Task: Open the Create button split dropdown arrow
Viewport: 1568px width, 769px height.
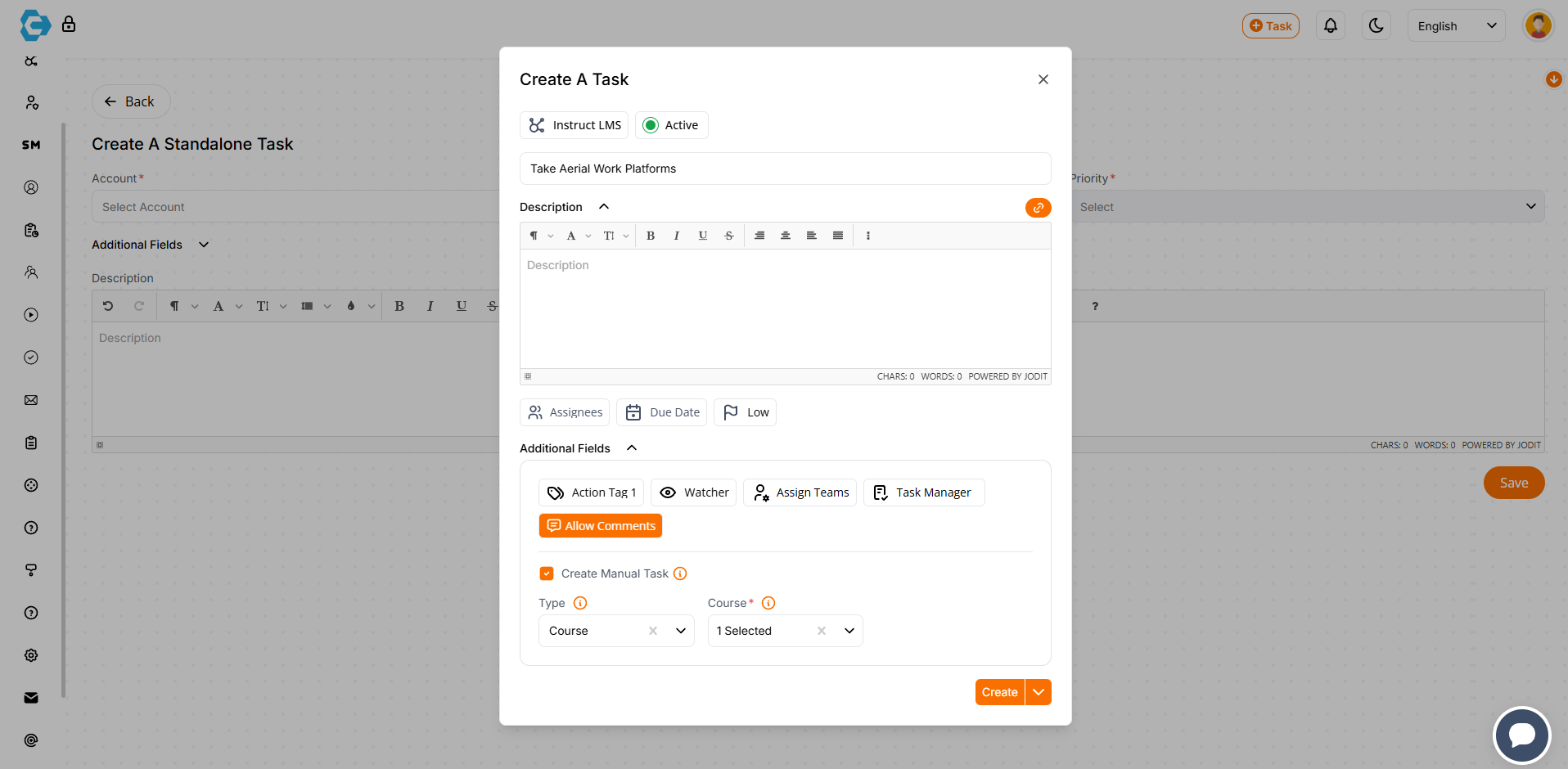Action: point(1039,692)
